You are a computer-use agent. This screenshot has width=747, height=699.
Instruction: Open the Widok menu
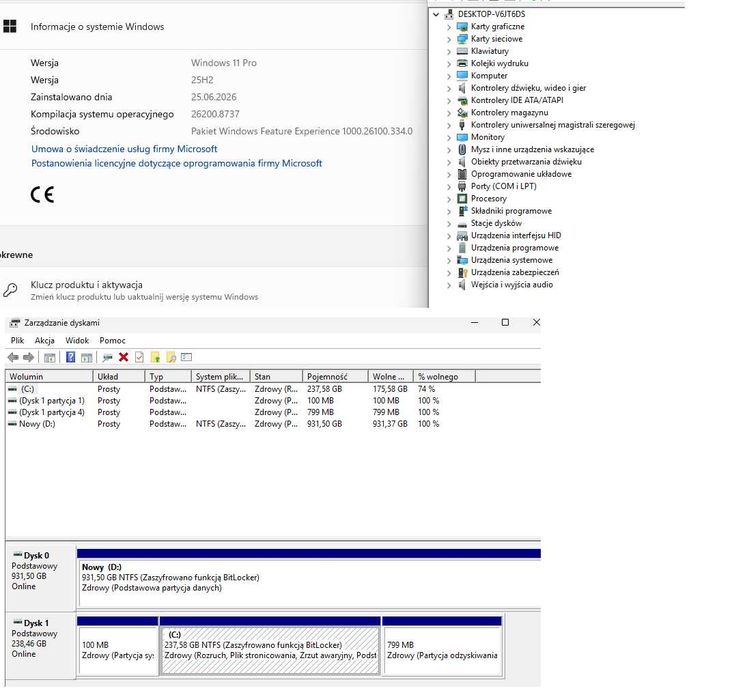[x=77, y=340]
